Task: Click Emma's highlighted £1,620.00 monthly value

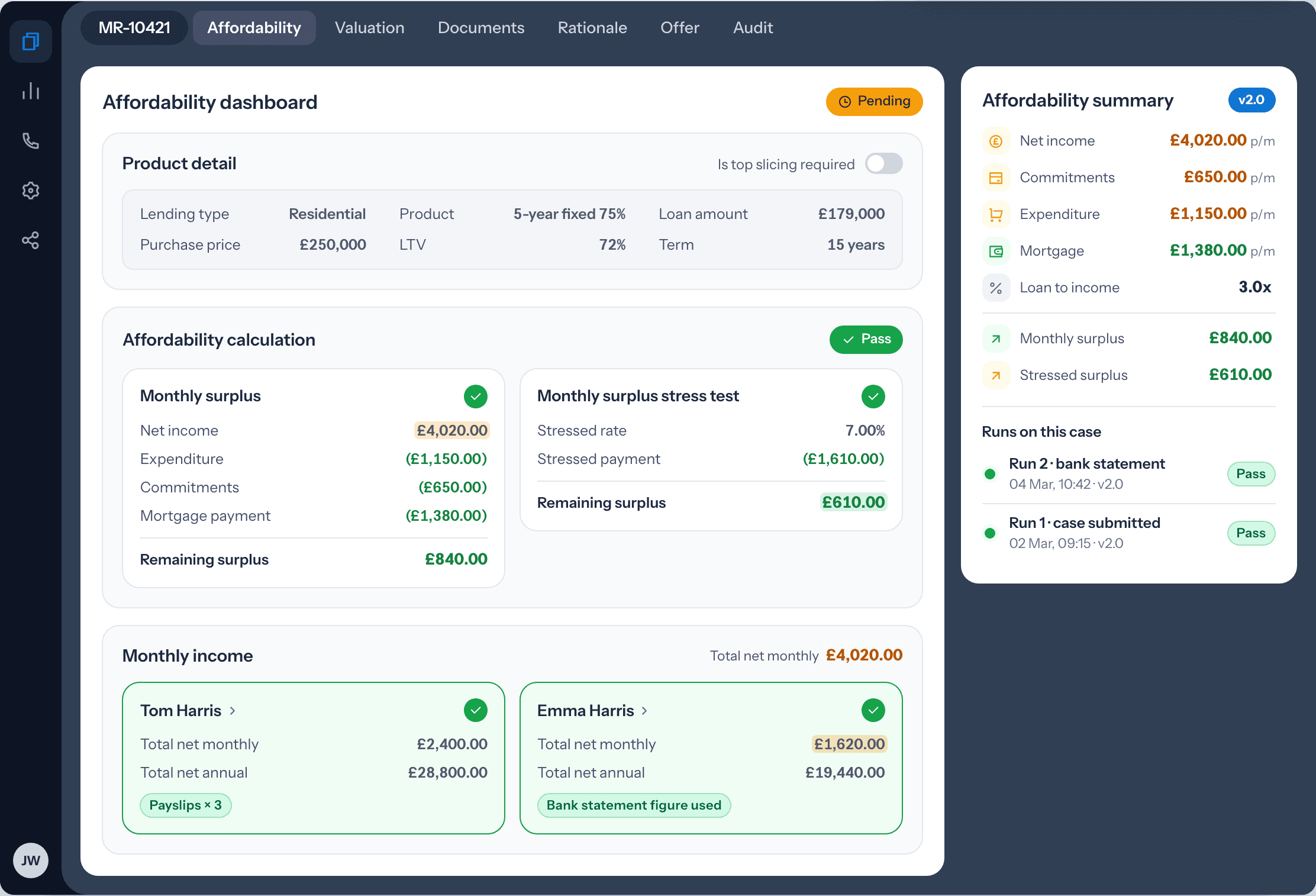Action: pos(849,744)
